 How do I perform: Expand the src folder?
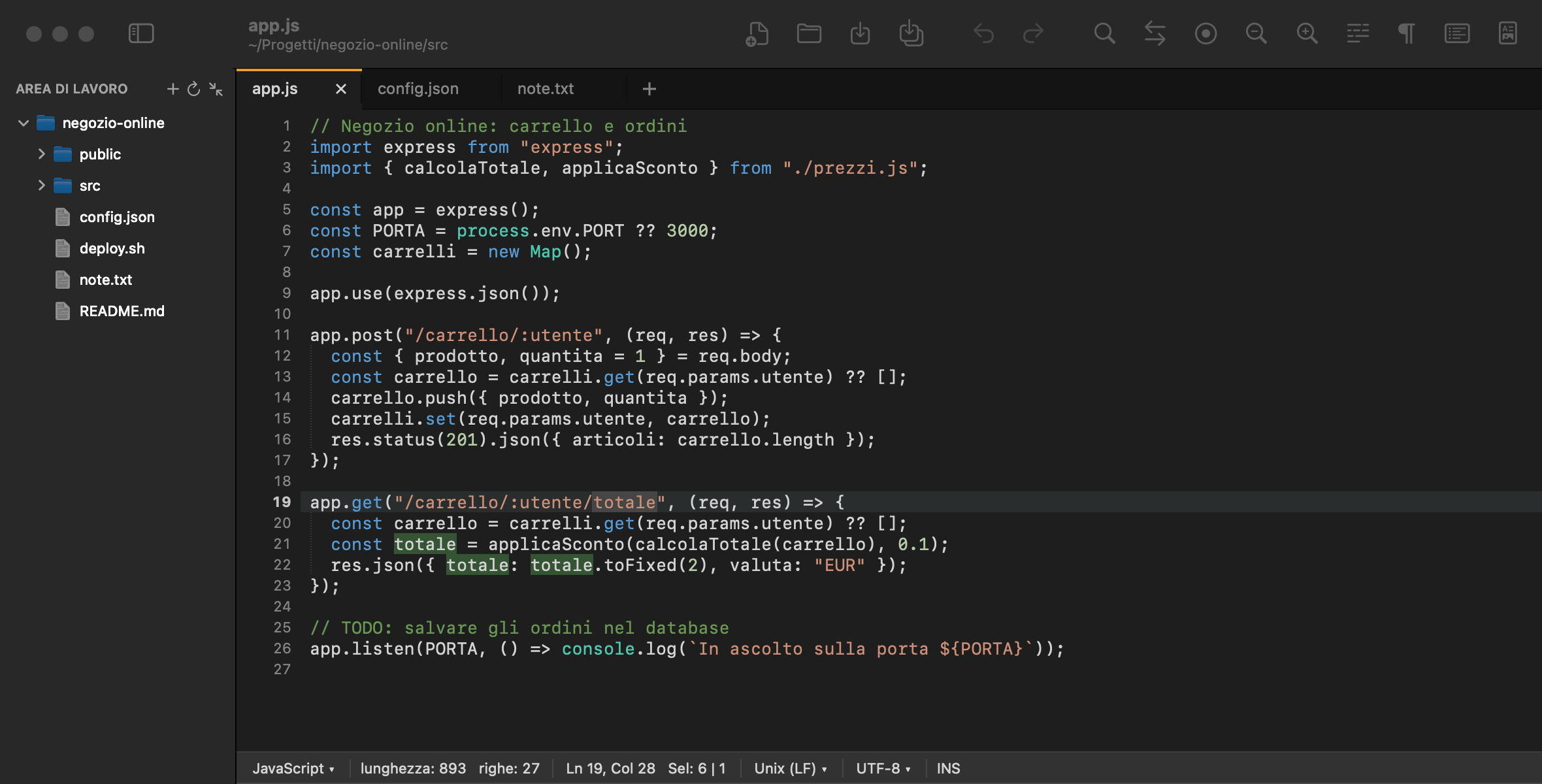[41, 186]
